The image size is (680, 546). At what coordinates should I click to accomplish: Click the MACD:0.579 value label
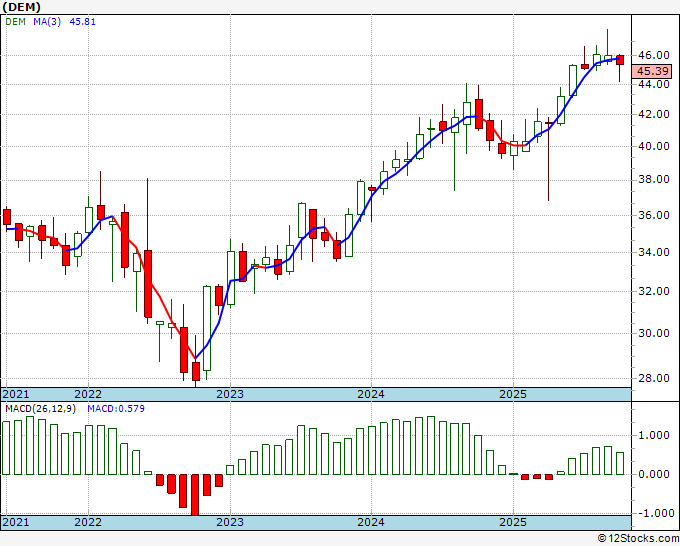[116, 409]
